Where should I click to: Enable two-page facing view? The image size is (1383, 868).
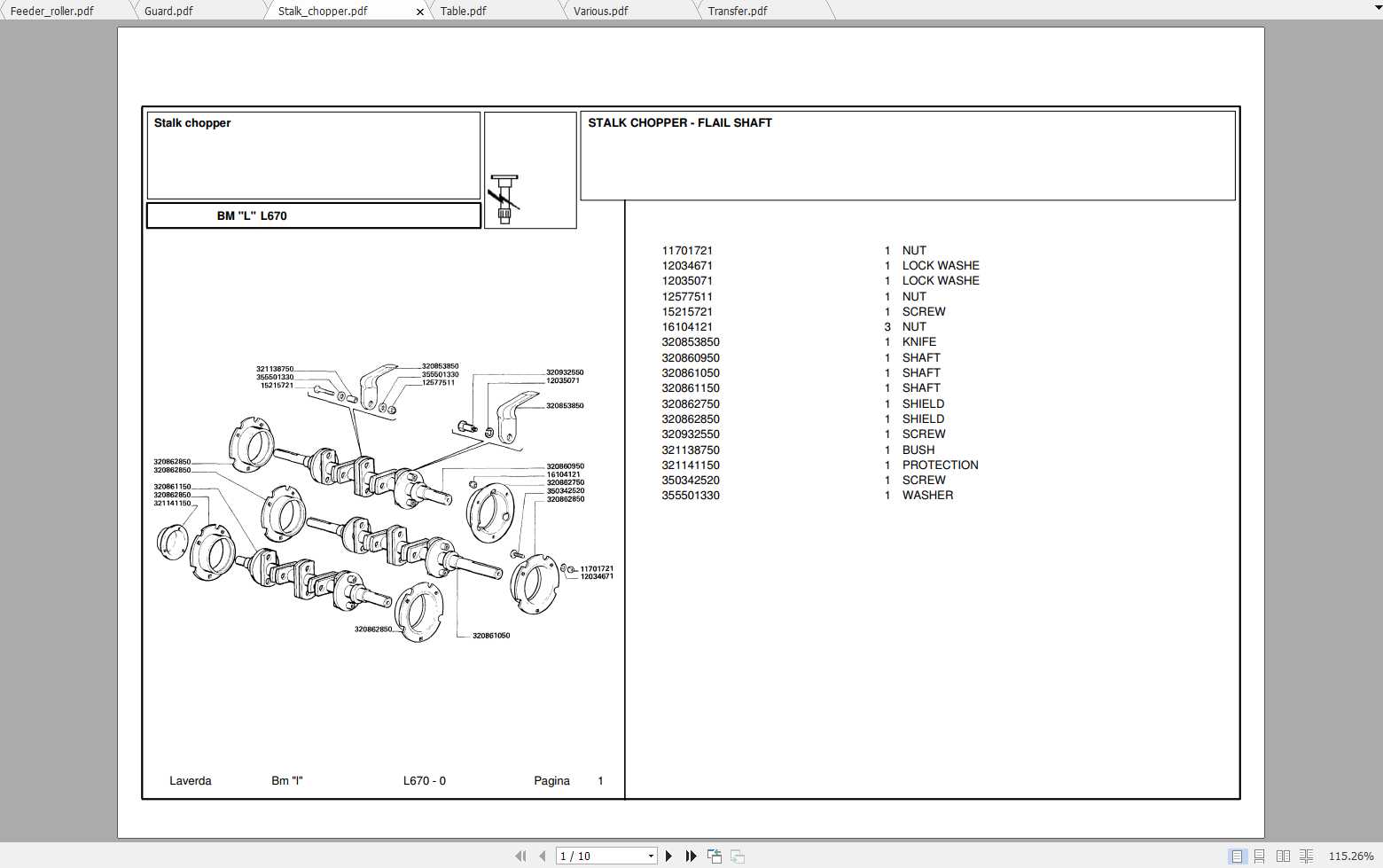1283,856
